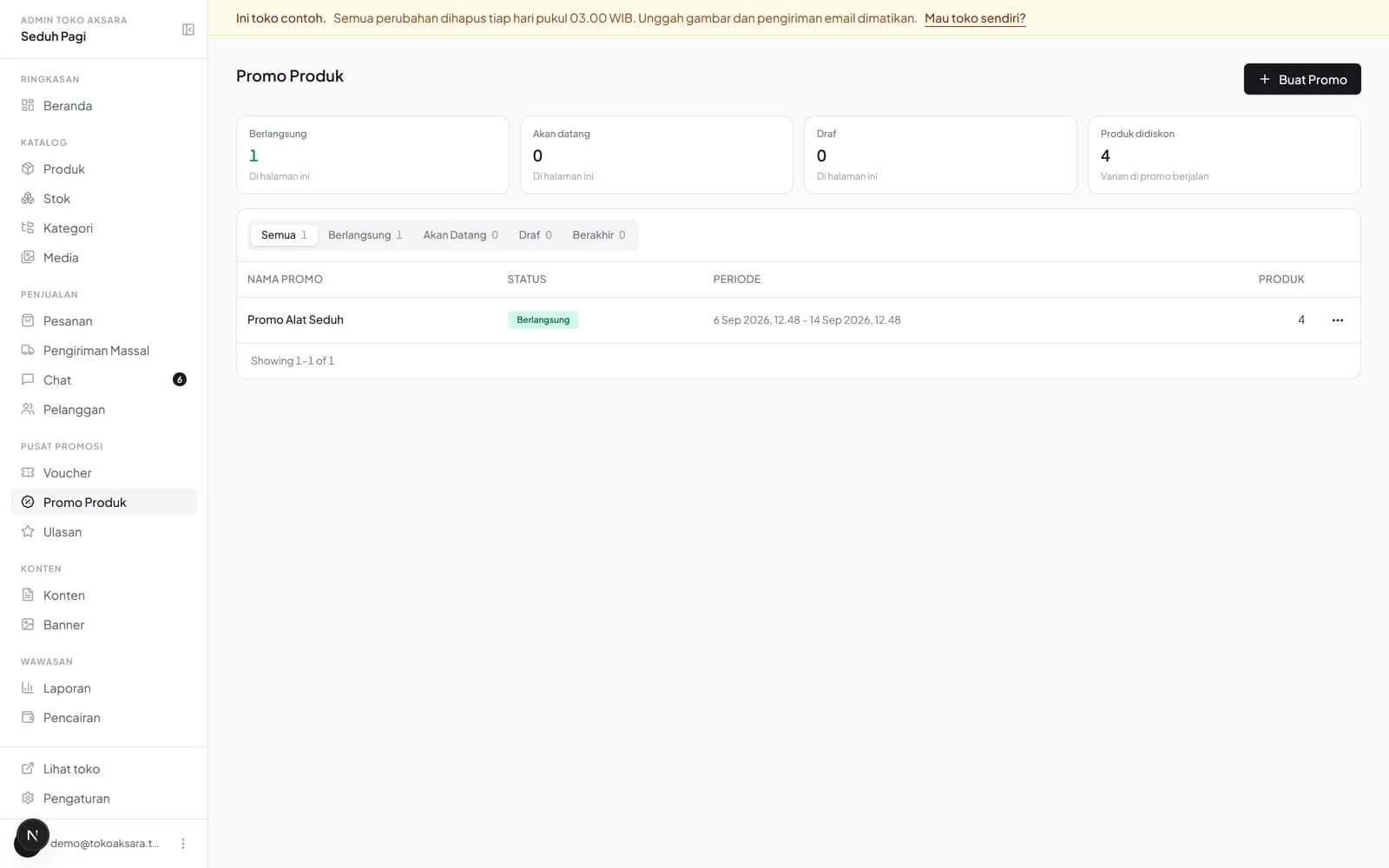Viewport: 1389px width, 868px height.
Task: Switch to the Akan Datang tab
Action: 460,235
